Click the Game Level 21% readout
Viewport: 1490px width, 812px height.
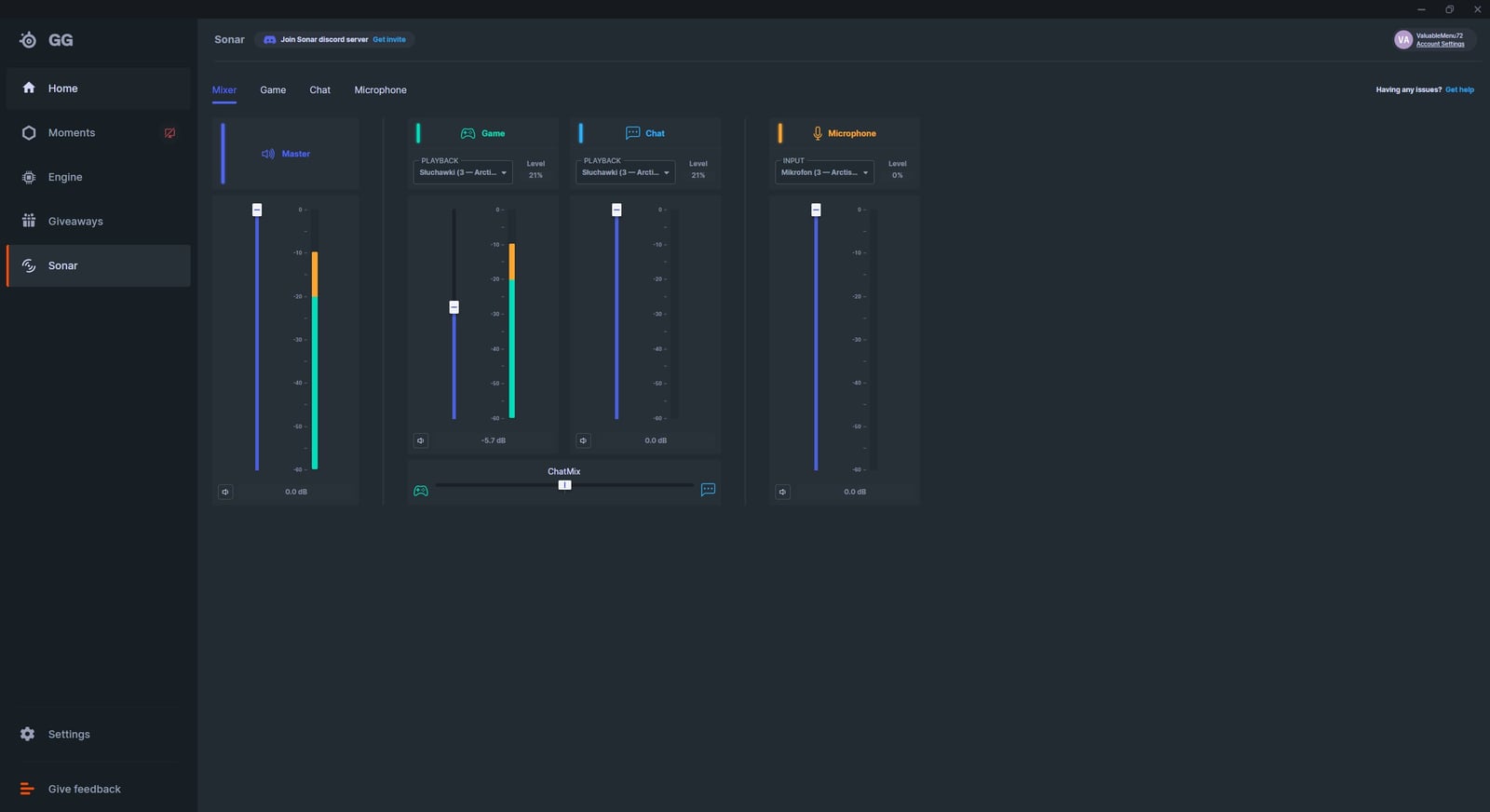pos(535,169)
